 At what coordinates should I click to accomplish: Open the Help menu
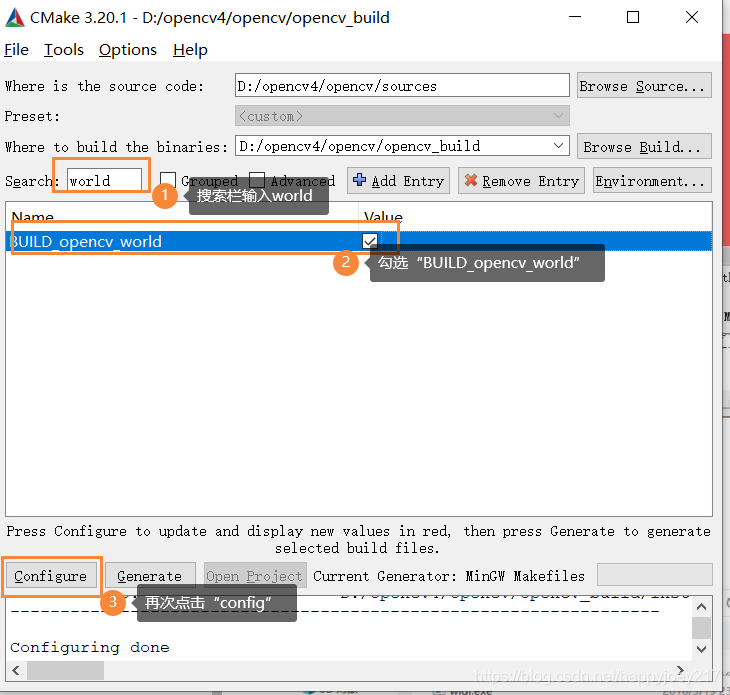tap(190, 49)
